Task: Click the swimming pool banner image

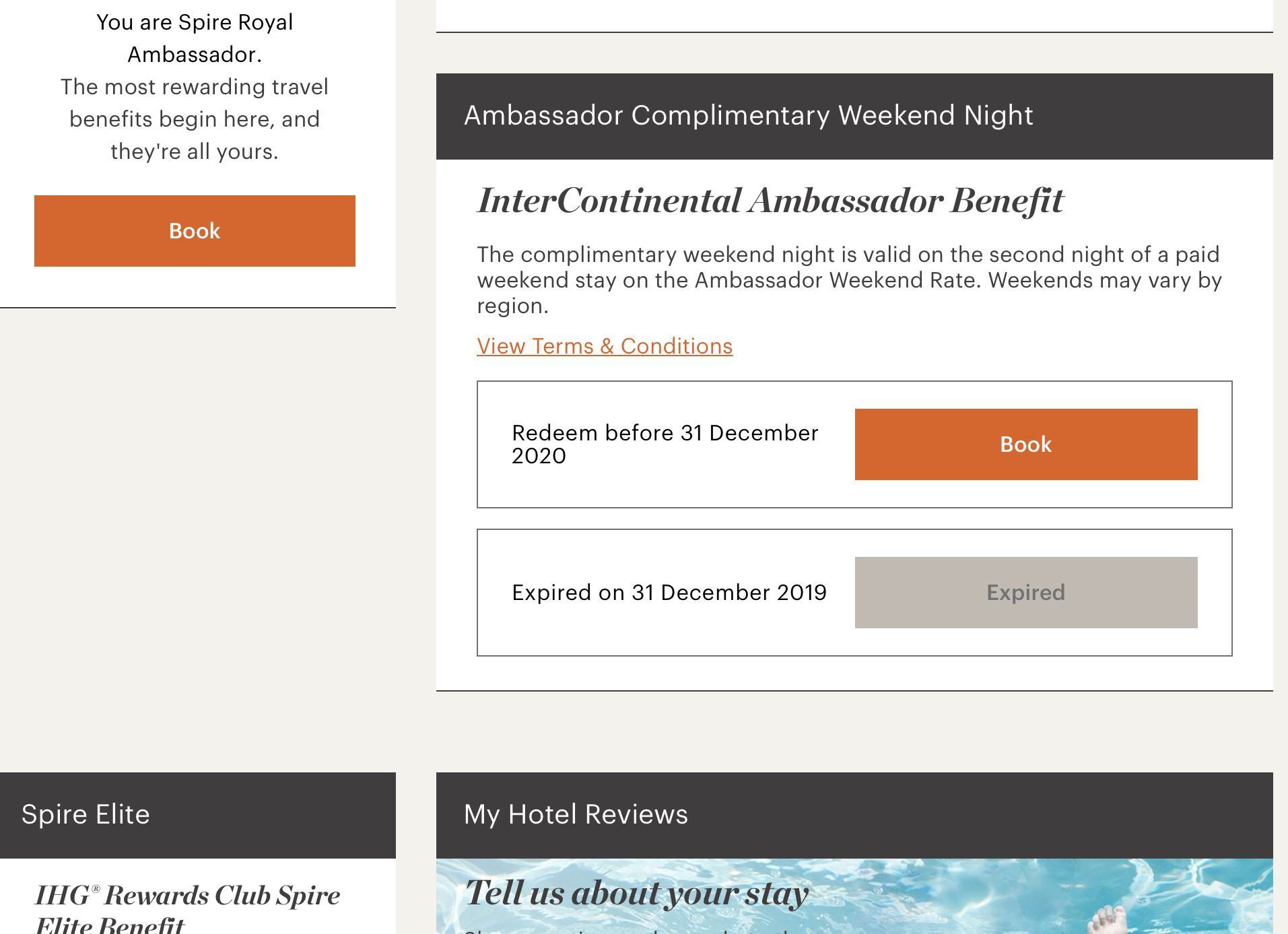Action: tap(854, 896)
